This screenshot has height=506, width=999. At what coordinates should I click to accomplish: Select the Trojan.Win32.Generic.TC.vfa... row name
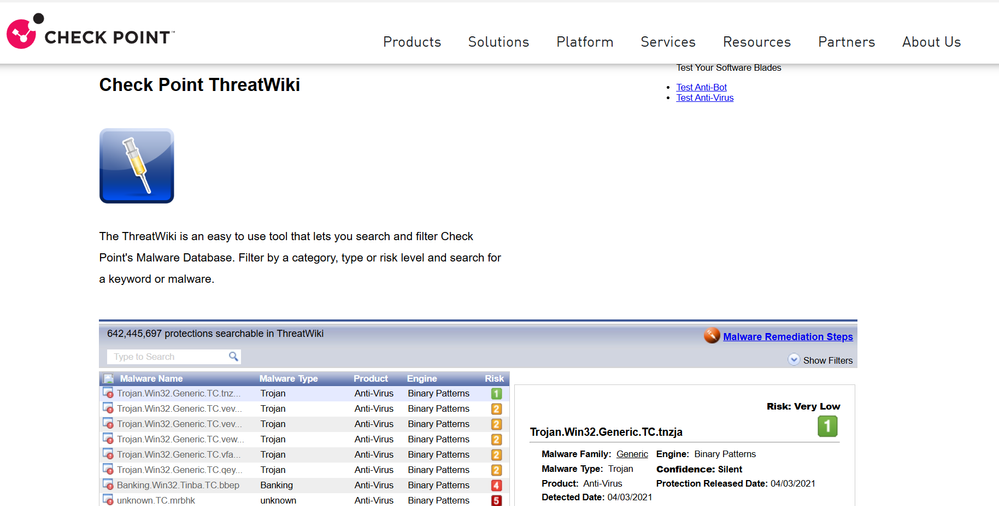coord(178,455)
